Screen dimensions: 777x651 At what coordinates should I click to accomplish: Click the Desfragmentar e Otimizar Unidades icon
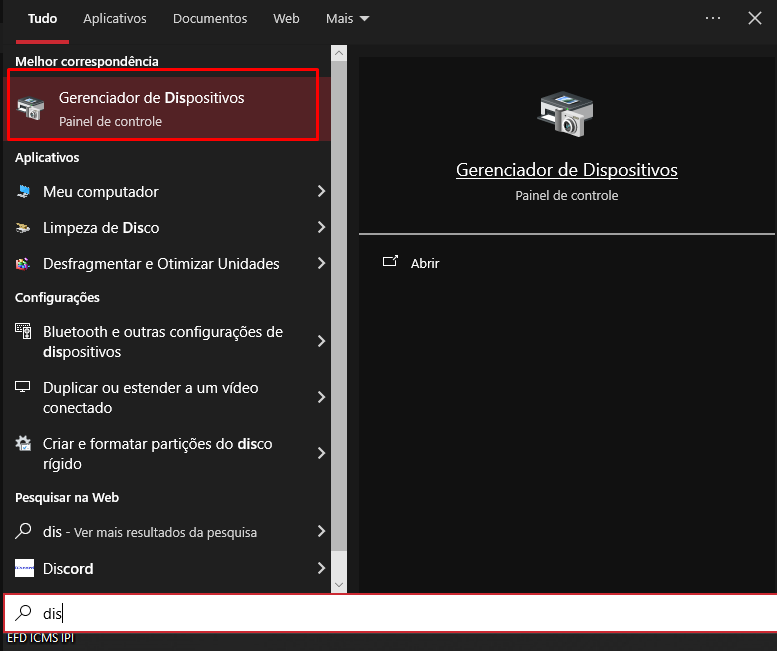(23, 264)
